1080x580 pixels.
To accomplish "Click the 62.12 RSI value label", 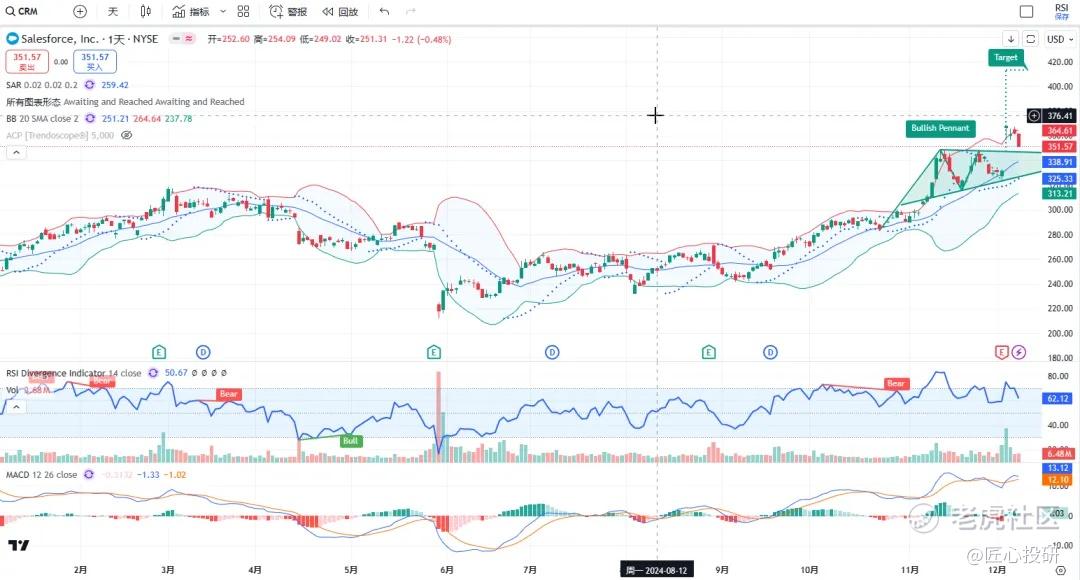I will (x=1058, y=398).
